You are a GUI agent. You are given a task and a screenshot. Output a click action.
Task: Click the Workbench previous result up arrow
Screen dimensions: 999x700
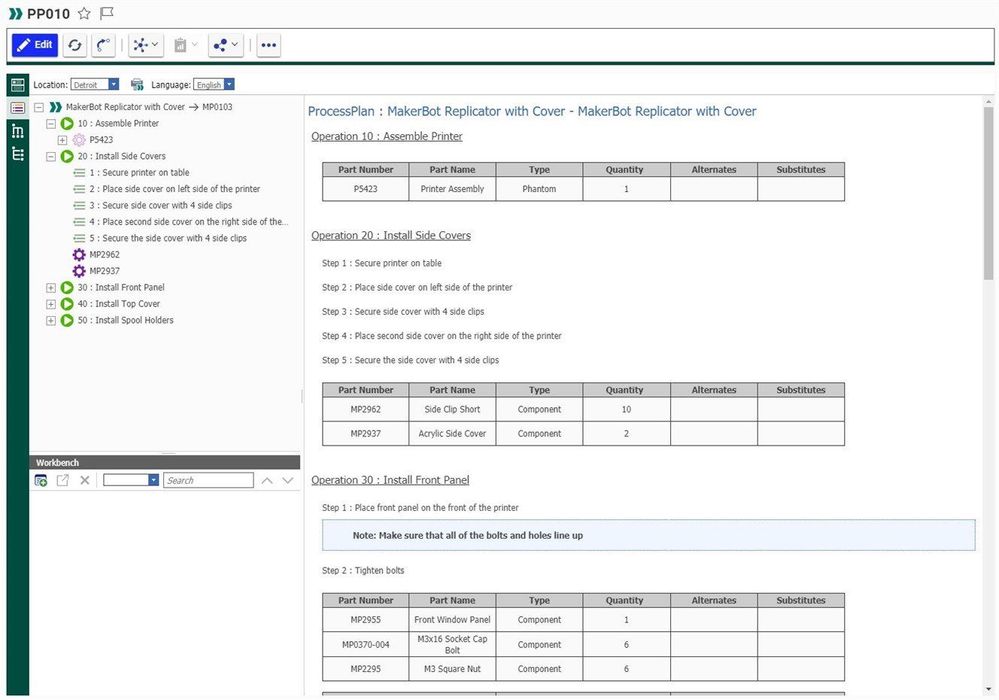click(268, 481)
